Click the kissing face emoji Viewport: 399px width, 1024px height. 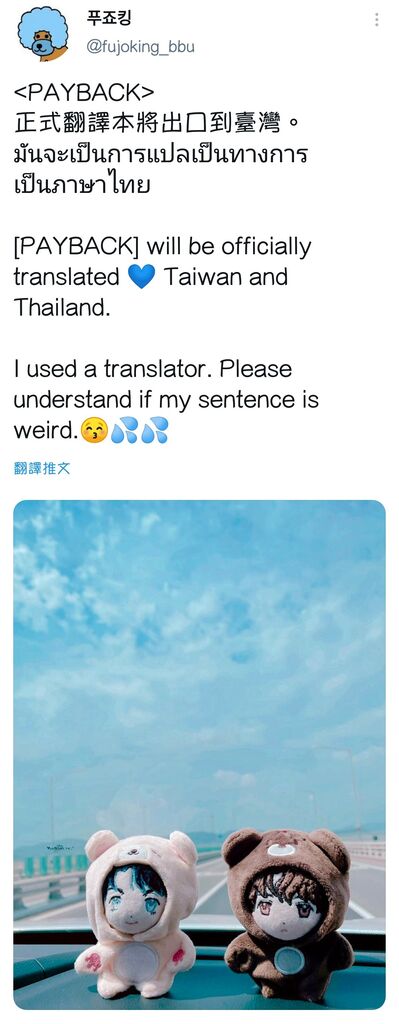pyautogui.click(x=92, y=430)
